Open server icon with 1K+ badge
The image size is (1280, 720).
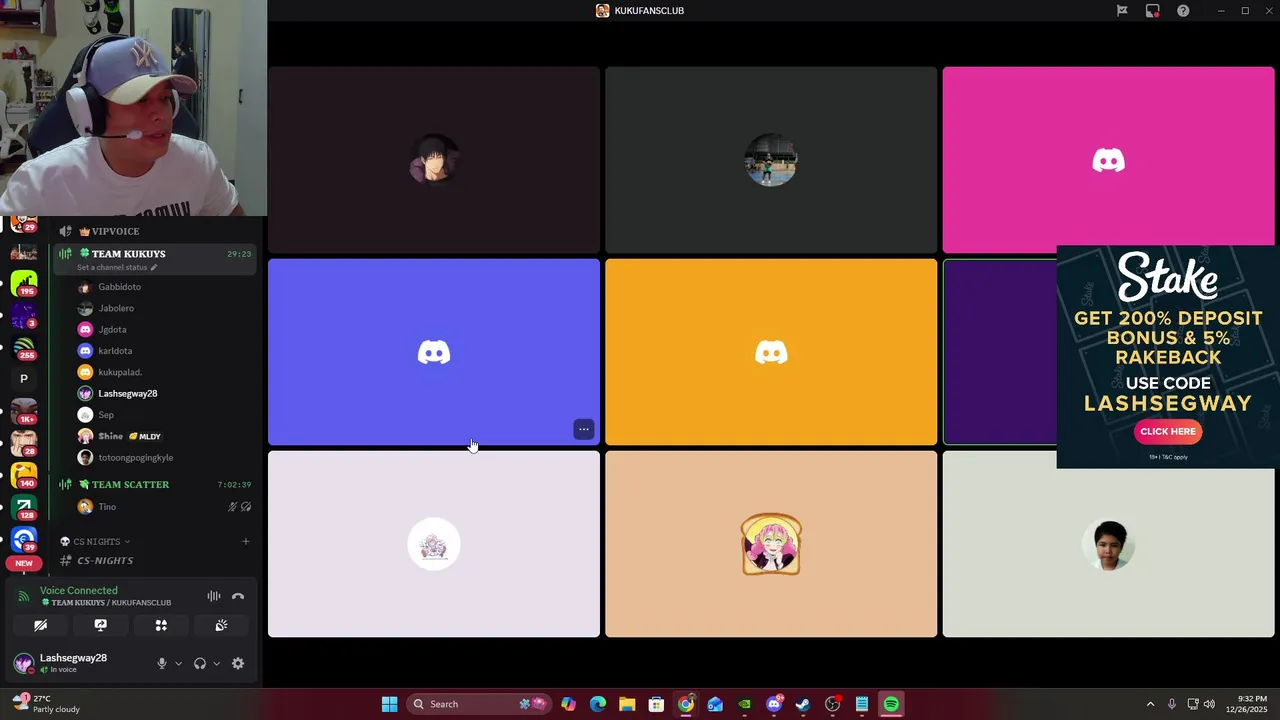24,411
